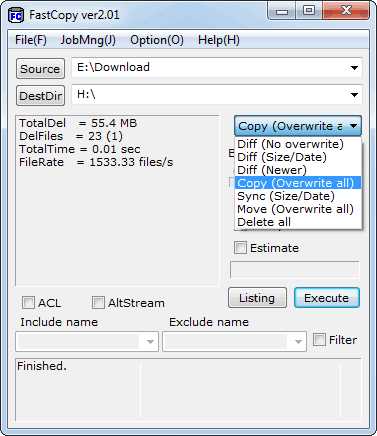Click the TotalTime = 0.01 sec line
This screenshot has height=436, width=377.
[x=80, y=149]
